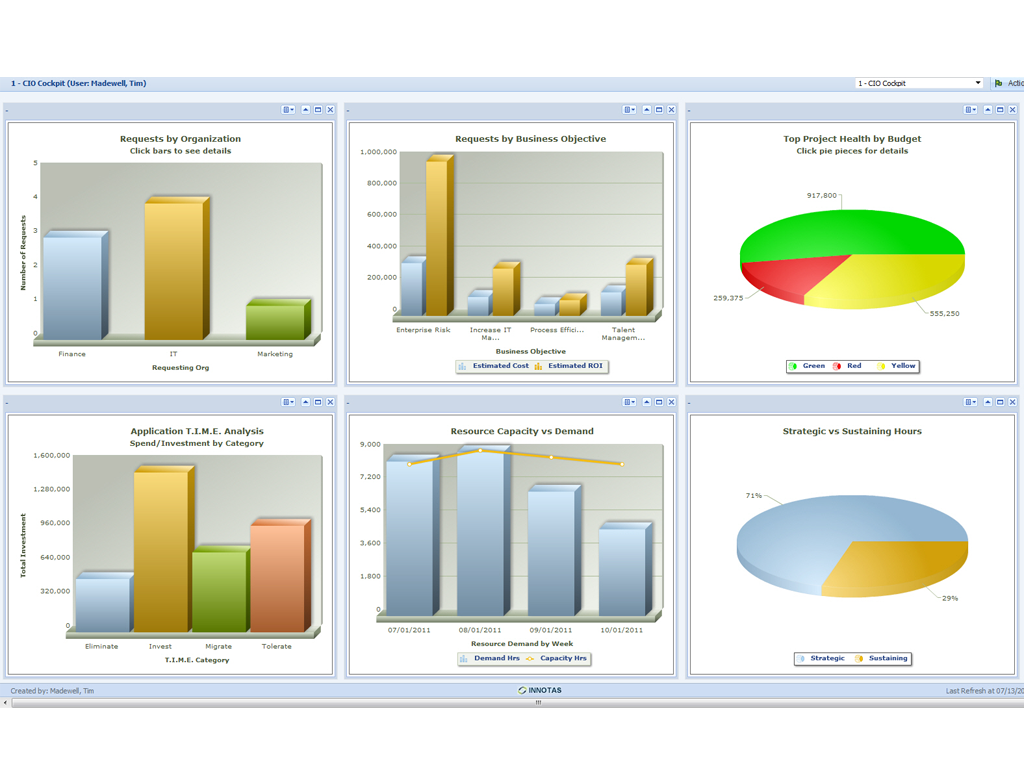Expand options dropdown on Strategic vs Sustaining panel
This screenshot has height=768, width=1024.
click(969, 402)
